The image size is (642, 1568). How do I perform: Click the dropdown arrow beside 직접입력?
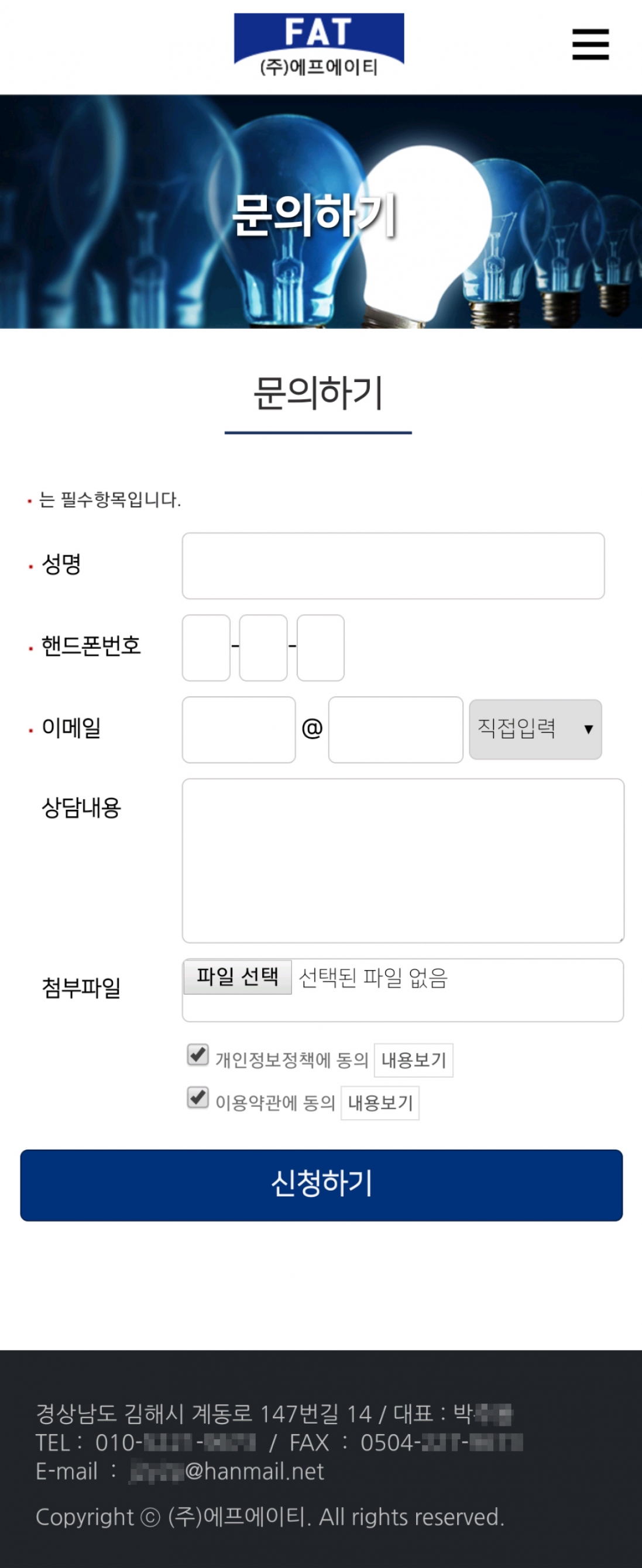coord(588,729)
